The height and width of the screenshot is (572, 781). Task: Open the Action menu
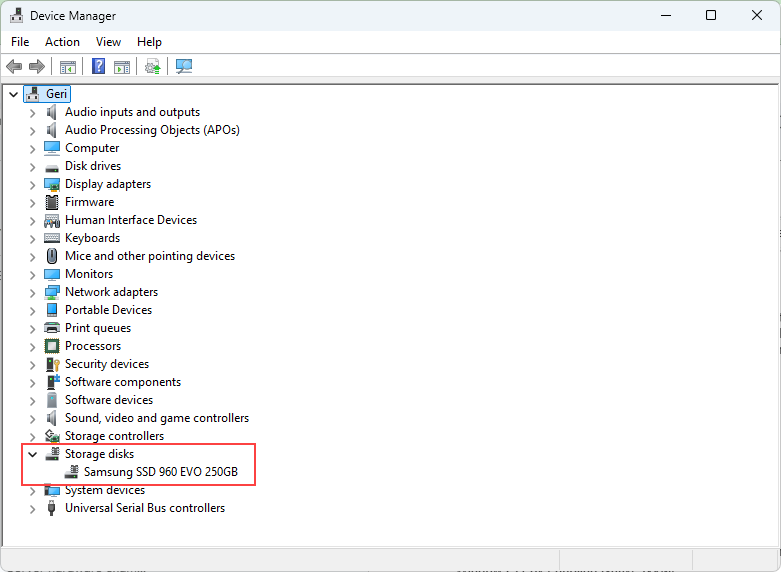pos(62,42)
